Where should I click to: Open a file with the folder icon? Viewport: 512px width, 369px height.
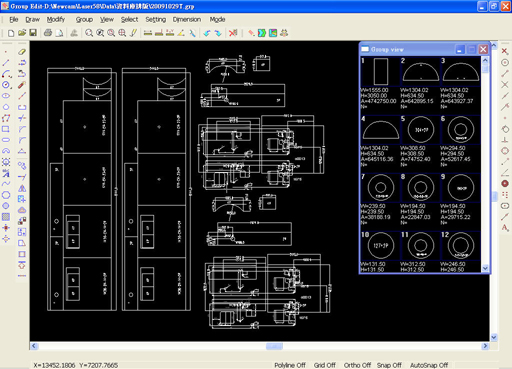22,33
